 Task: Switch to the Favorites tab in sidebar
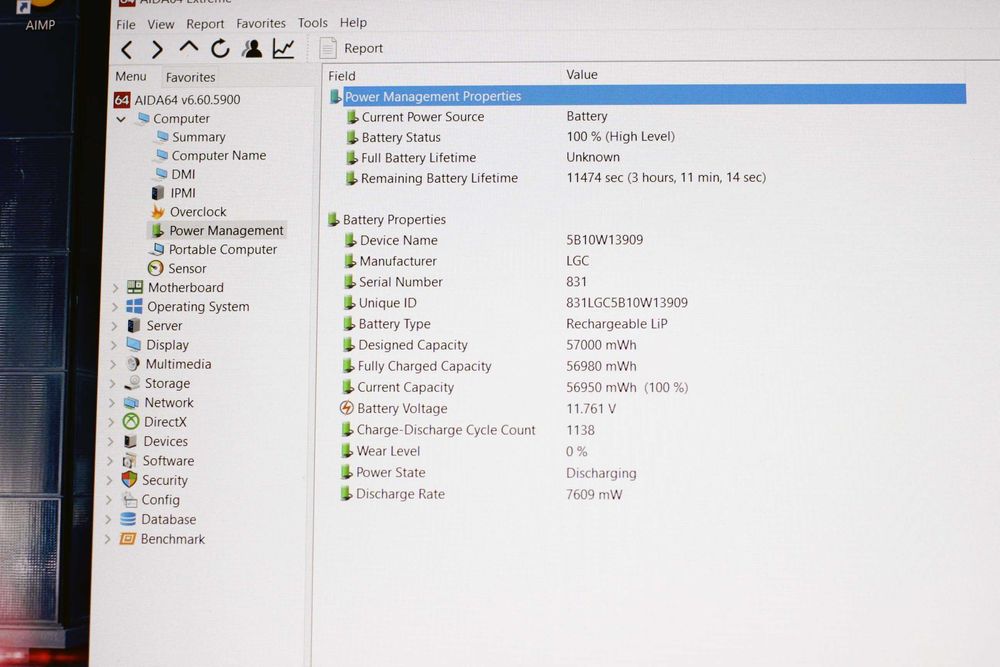coord(190,77)
